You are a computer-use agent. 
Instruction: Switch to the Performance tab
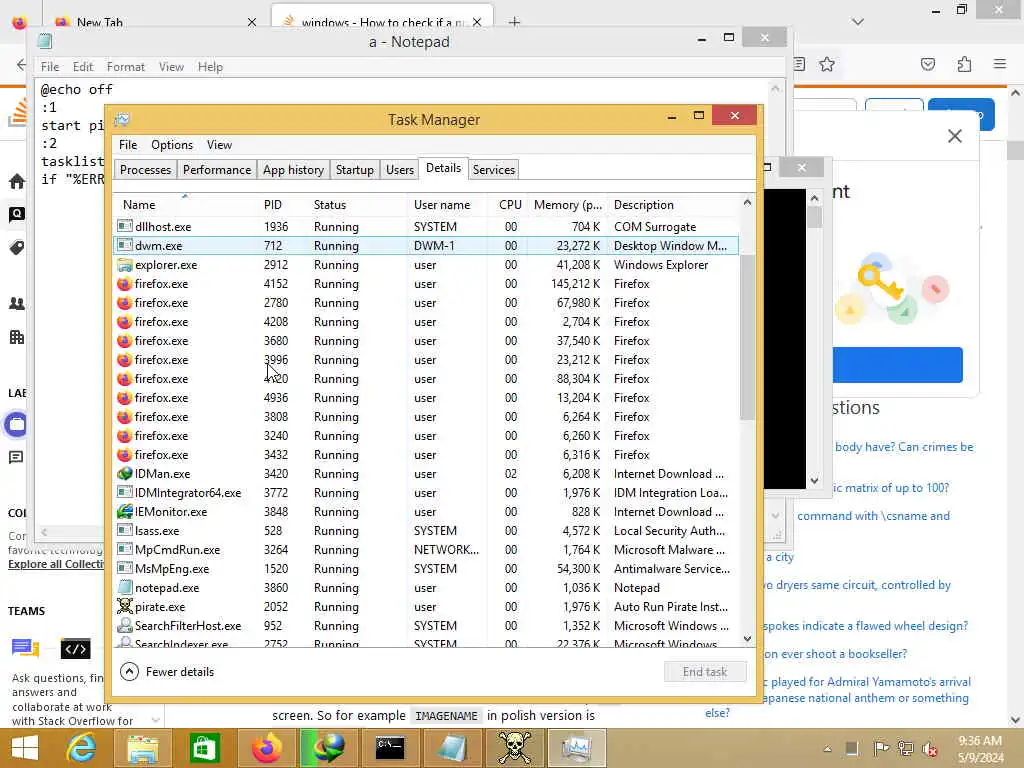tap(217, 170)
